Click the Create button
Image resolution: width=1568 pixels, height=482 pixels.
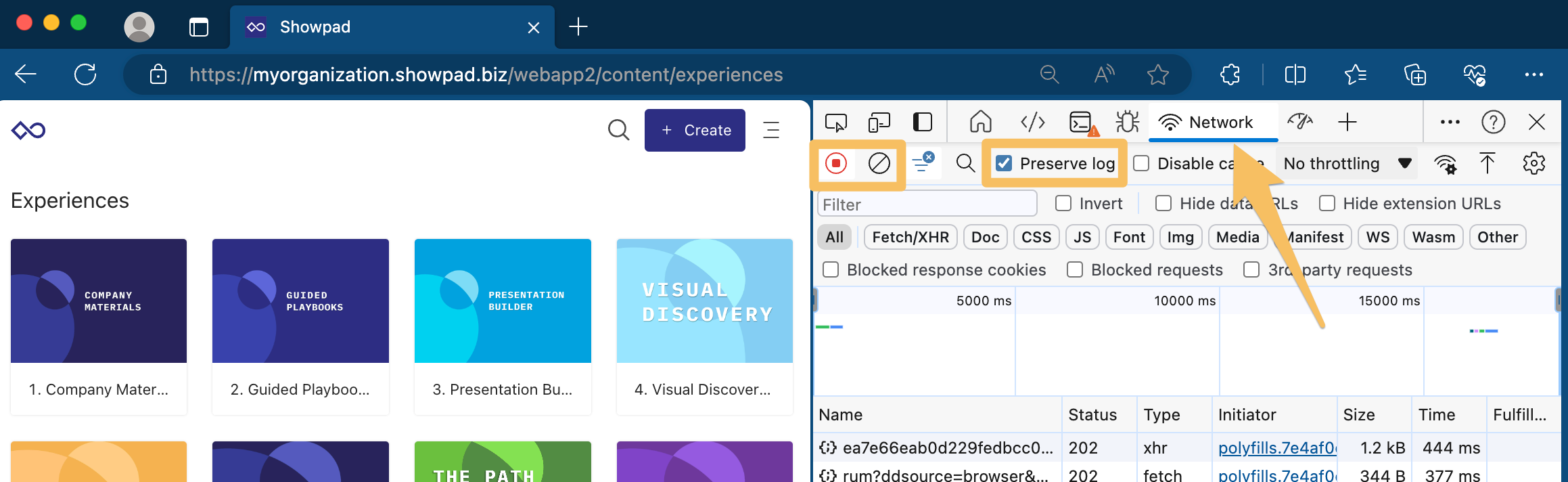point(695,130)
